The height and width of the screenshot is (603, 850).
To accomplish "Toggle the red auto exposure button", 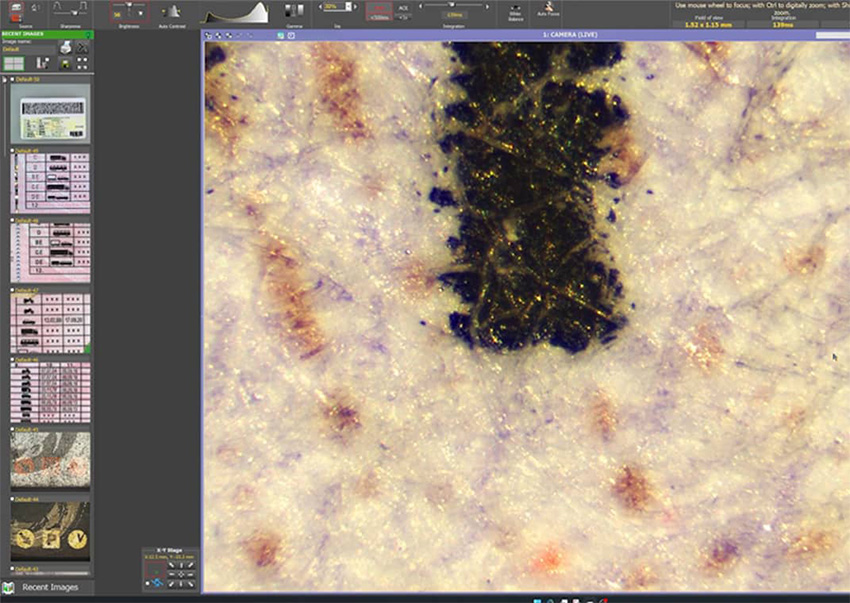I will tap(379, 8).
